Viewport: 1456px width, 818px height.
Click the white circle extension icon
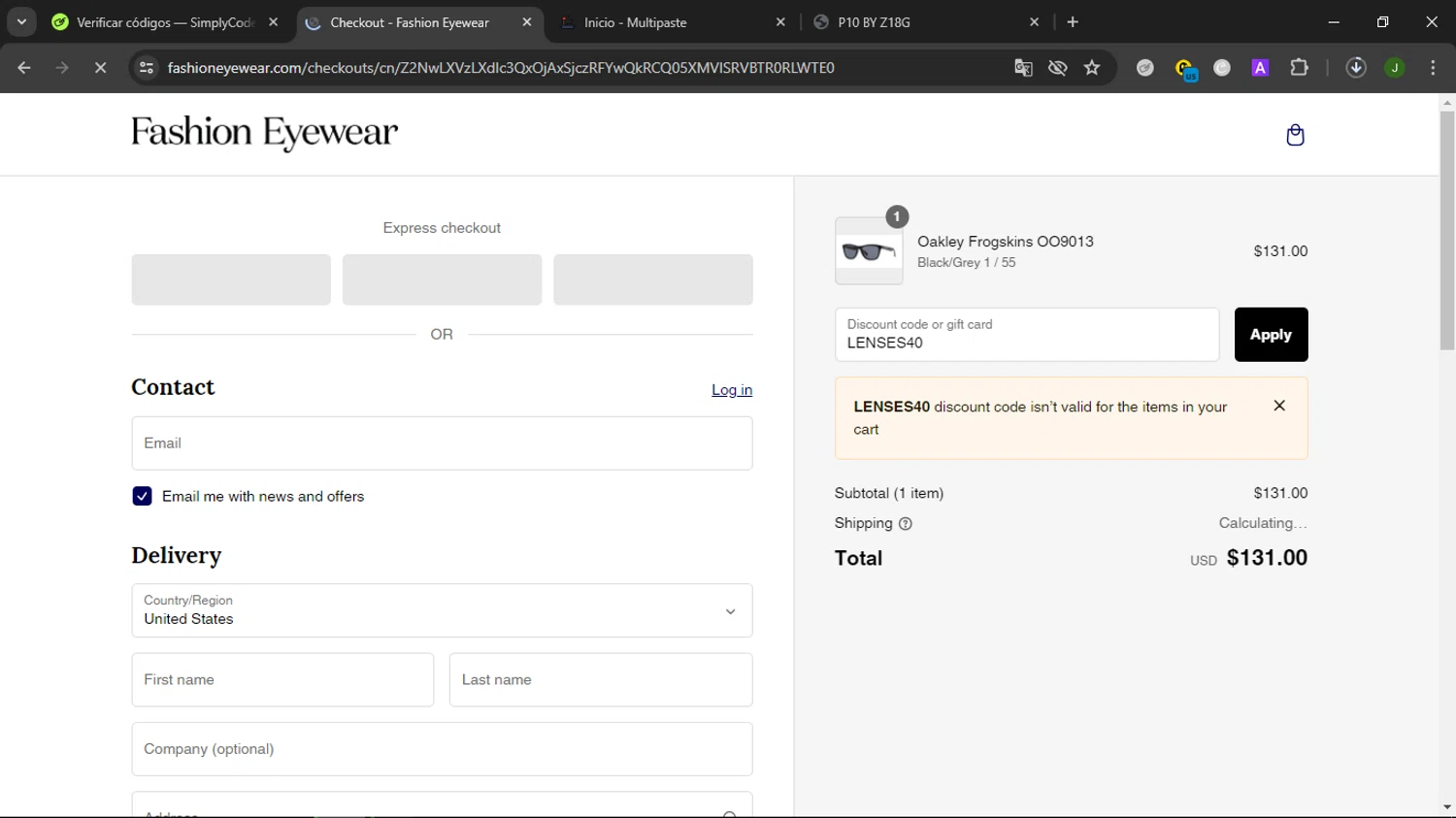click(x=1222, y=68)
